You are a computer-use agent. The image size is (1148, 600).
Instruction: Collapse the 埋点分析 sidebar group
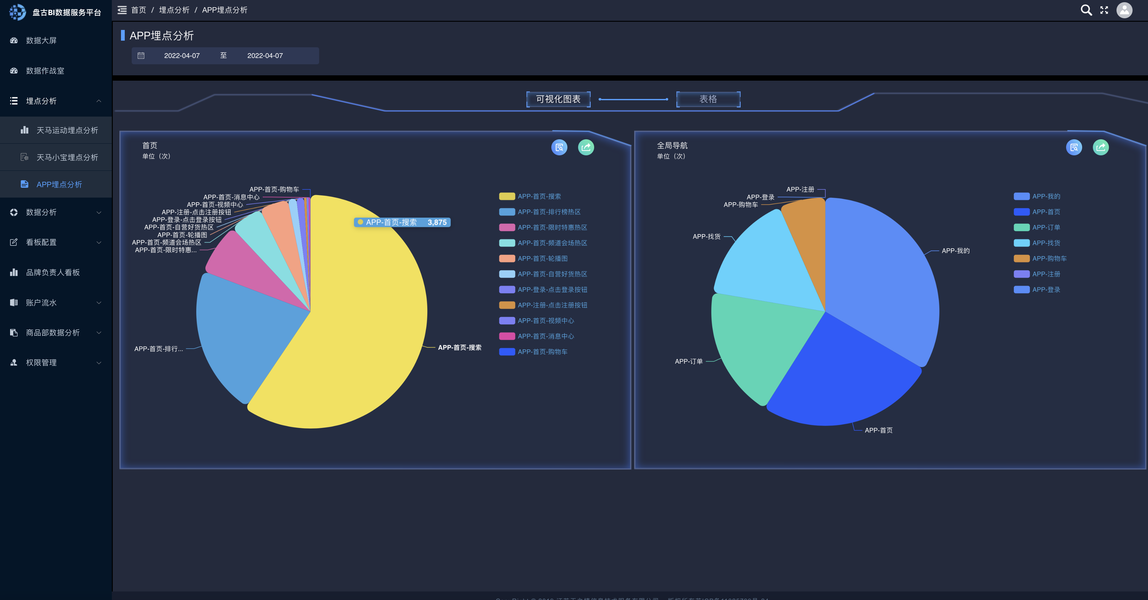click(56, 101)
